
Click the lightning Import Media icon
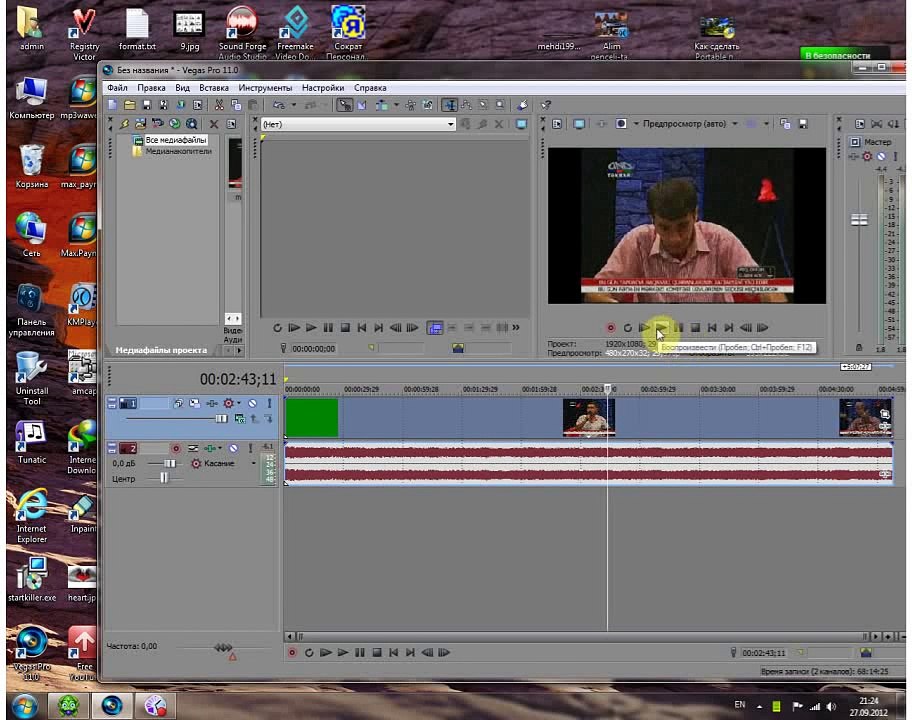click(x=124, y=124)
